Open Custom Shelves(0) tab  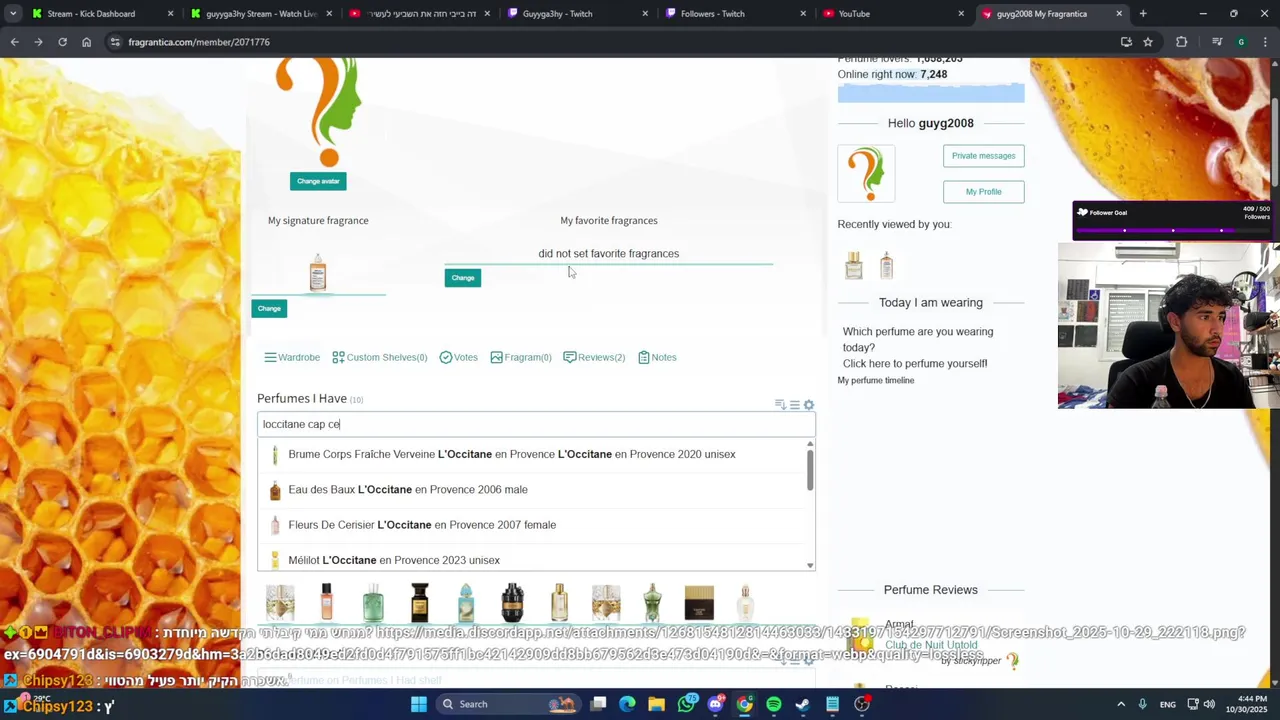[379, 357]
